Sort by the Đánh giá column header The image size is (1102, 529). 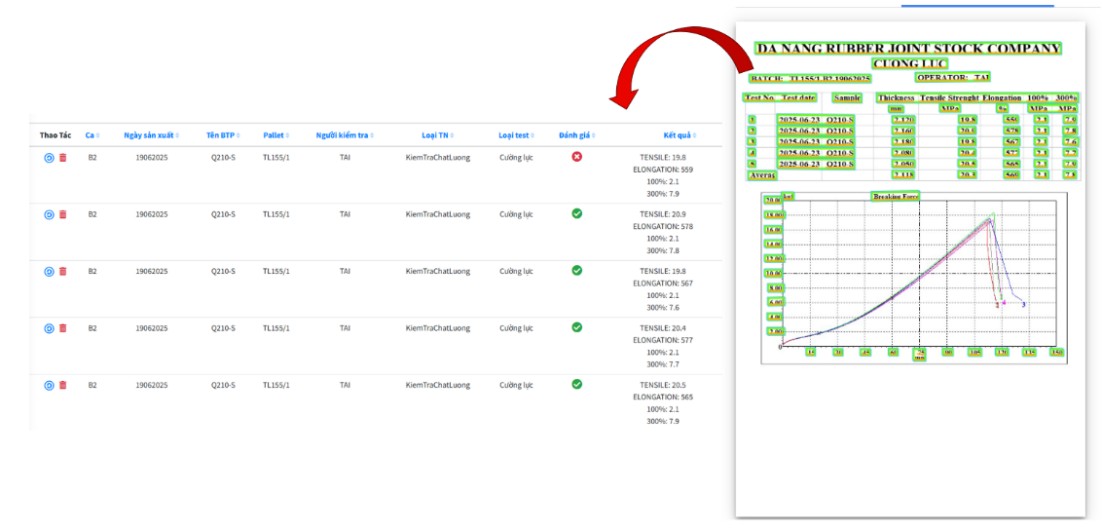(575, 135)
